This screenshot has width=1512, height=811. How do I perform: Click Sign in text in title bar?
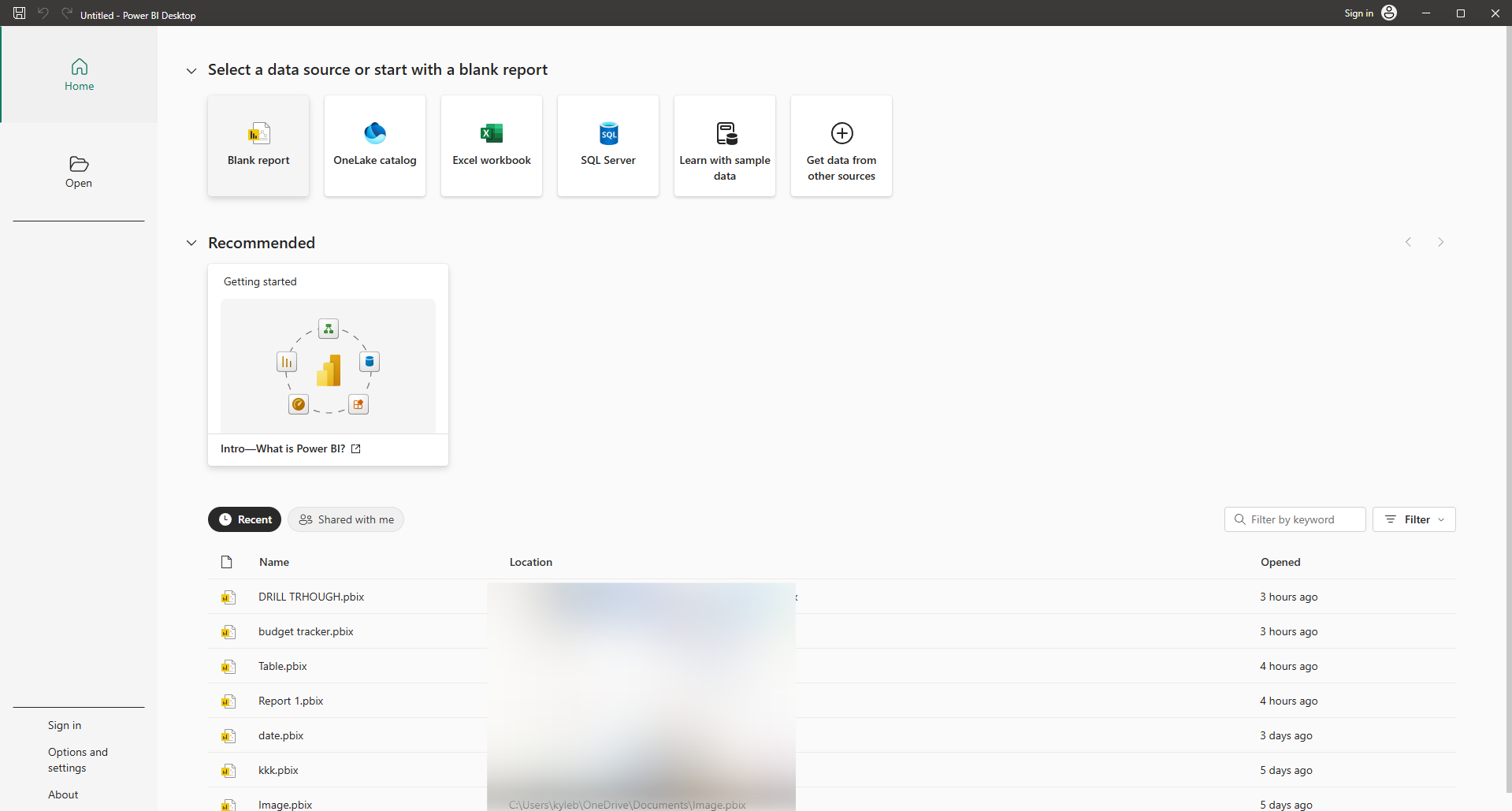click(x=1358, y=13)
